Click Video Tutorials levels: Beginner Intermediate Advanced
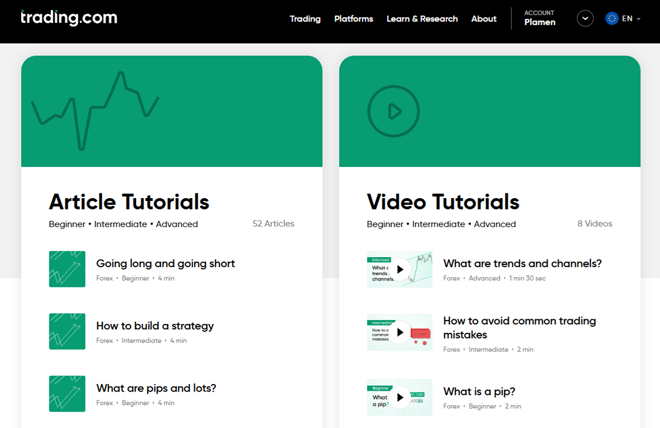Viewport: 660px width, 428px height. point(441,224)
